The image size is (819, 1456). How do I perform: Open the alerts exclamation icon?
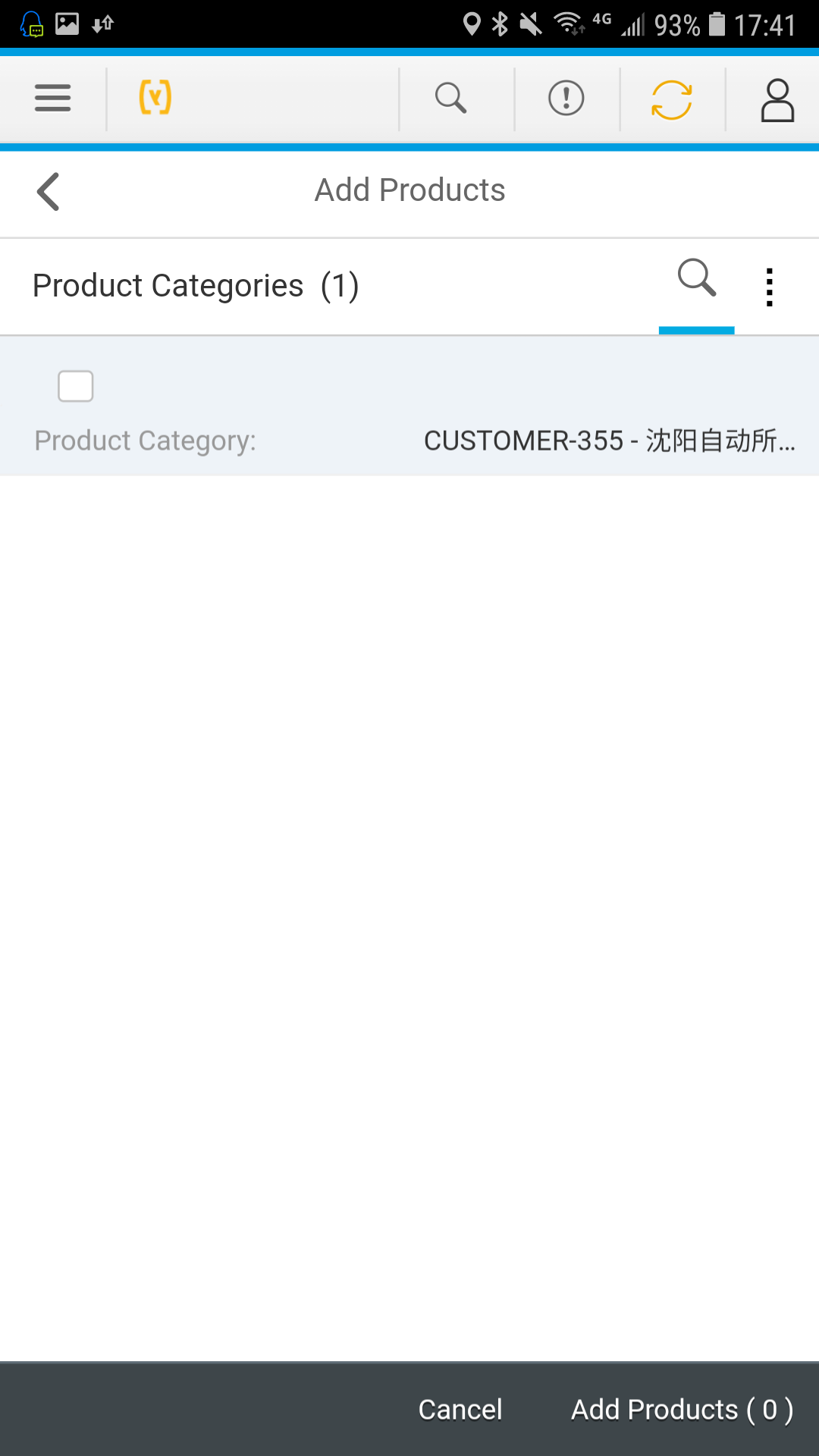(x=566, y=99)
